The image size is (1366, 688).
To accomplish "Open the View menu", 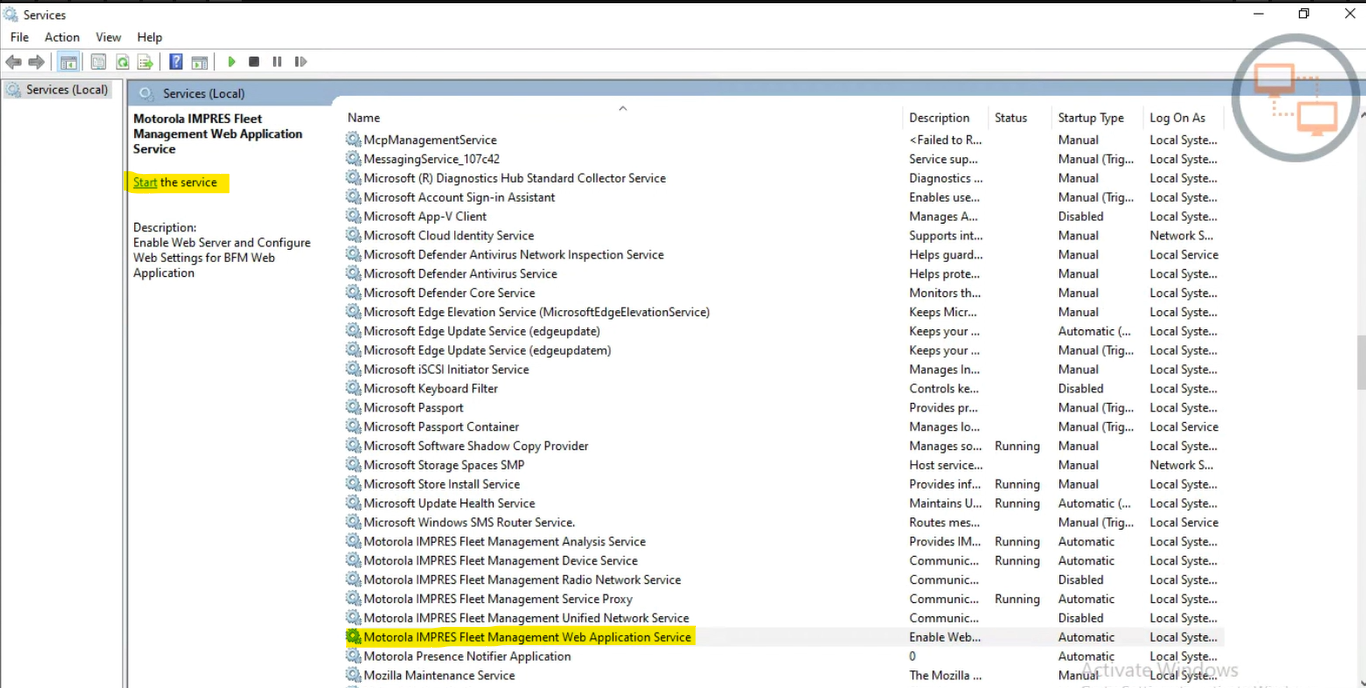I will point(108,37).
